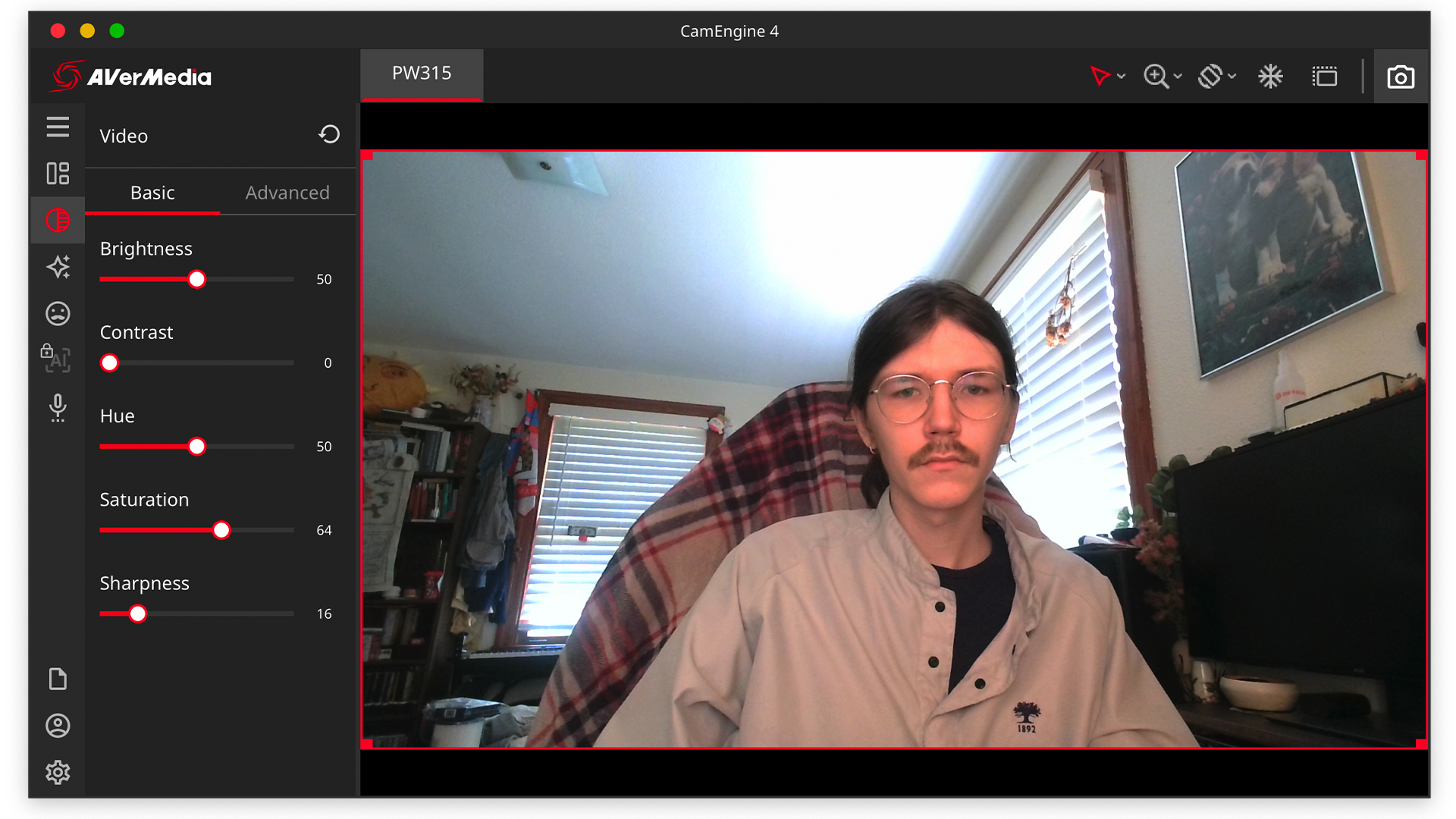Click the CamEngine 4 window title
This screenshot has width=1456, height=819.
[x=729, y=31]
